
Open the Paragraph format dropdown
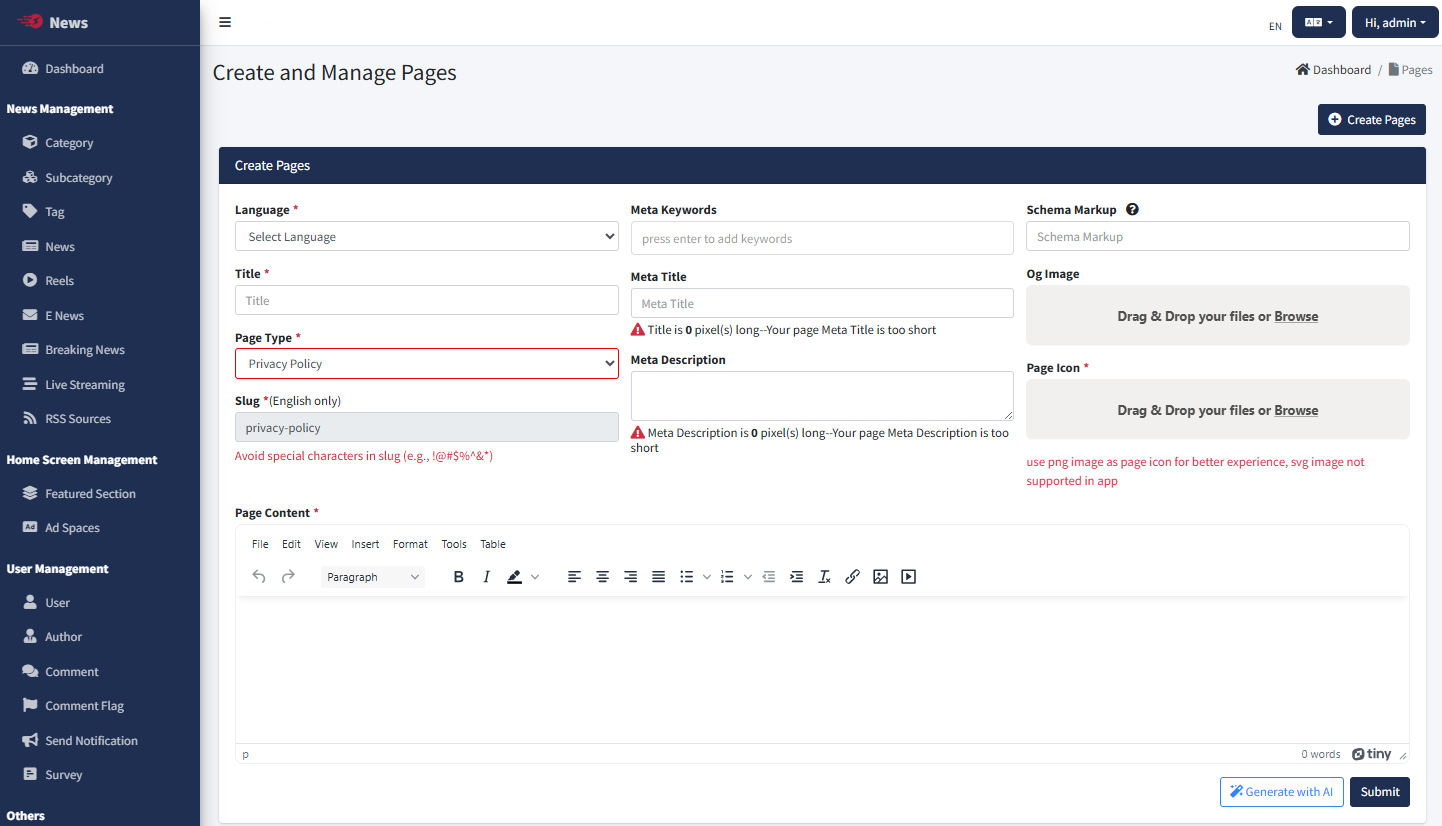(373, 577)
